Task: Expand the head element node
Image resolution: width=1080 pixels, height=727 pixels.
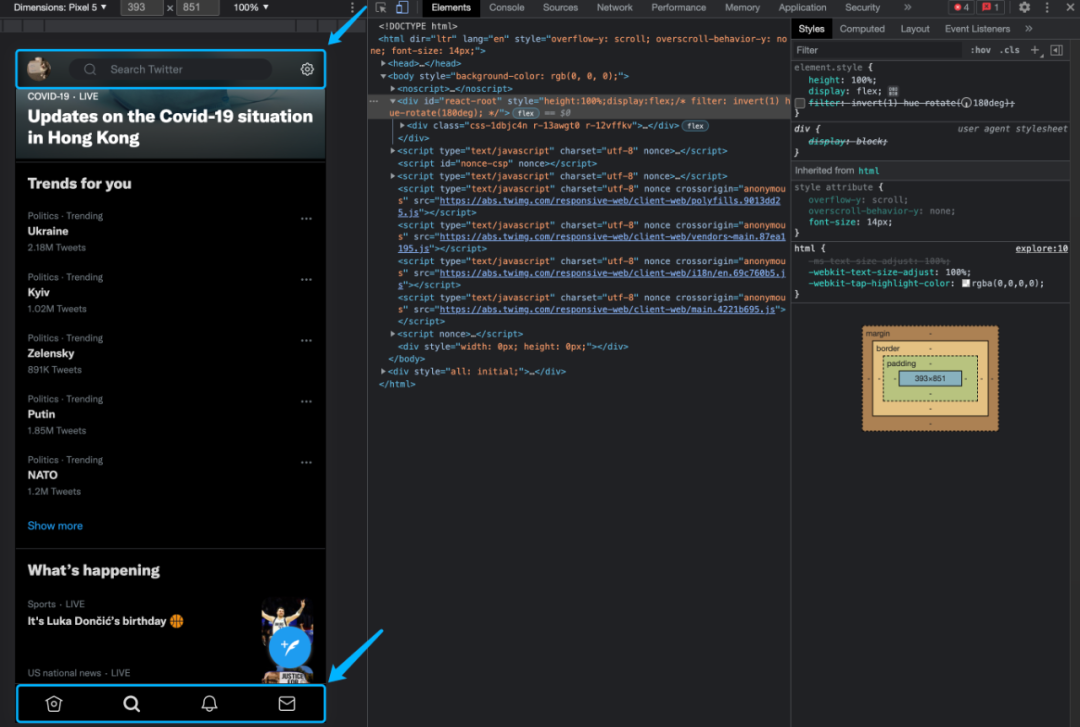Action: [384, 63]
